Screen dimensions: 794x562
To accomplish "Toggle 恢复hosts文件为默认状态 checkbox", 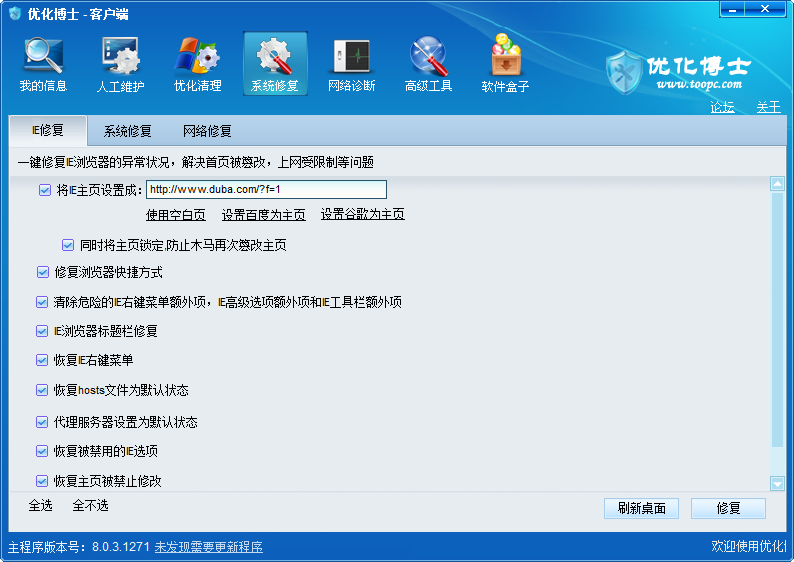I will [x=42, y=390].
